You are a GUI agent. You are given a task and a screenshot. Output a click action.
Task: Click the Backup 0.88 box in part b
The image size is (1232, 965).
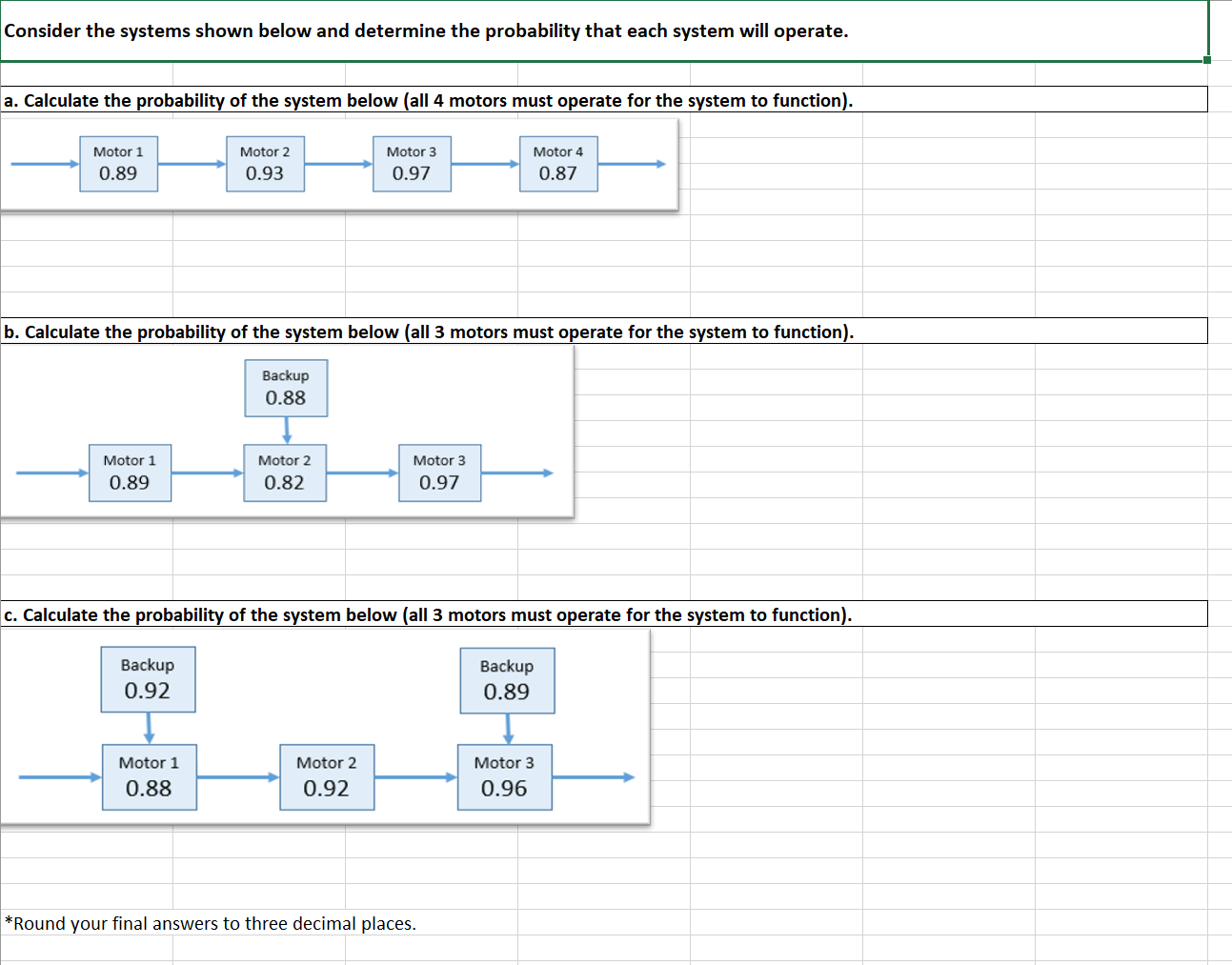tap(286, 387)
